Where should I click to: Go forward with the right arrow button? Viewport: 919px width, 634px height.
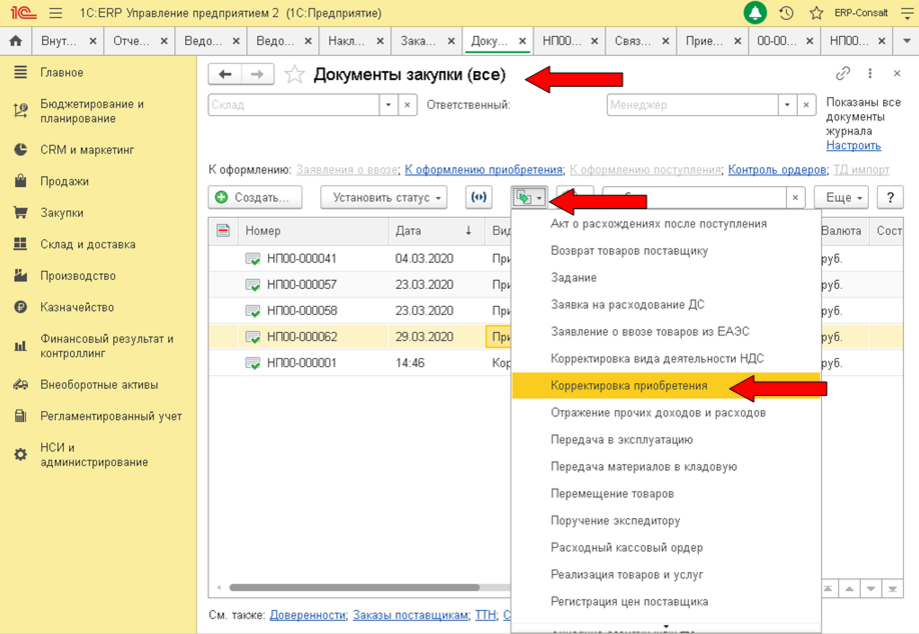[257, 74]
